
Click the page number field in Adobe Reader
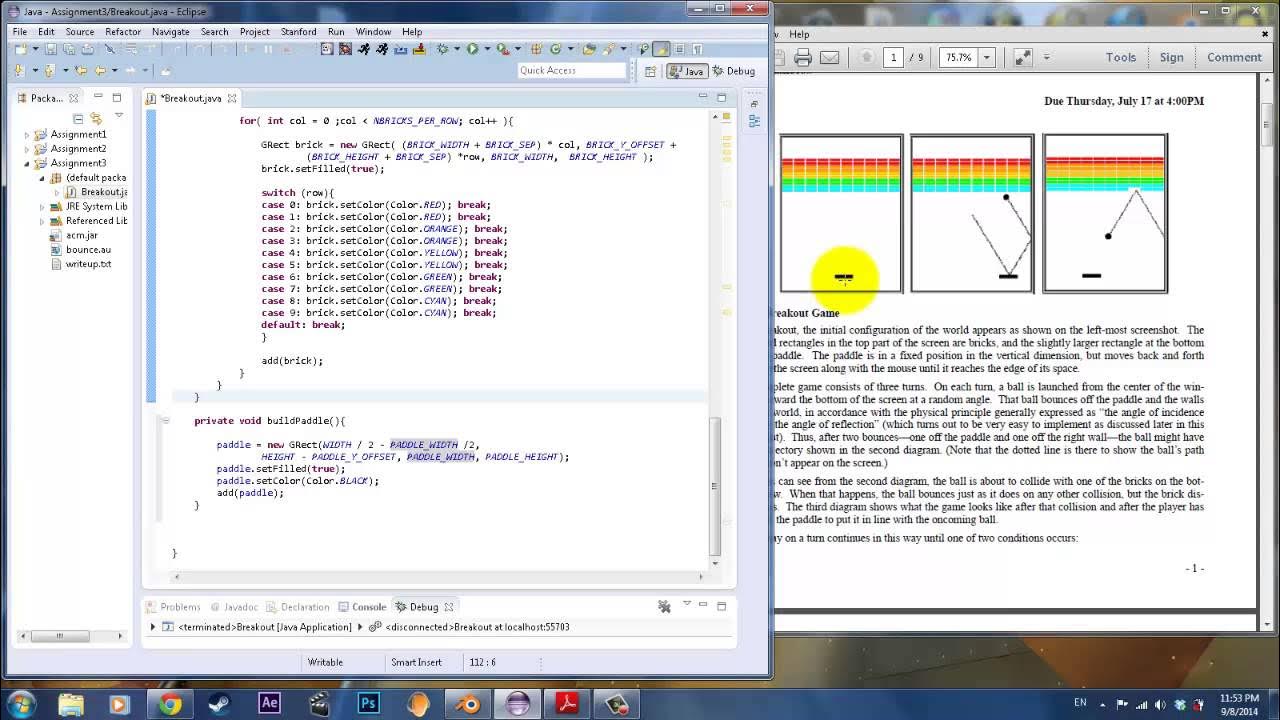coord(893,57)
